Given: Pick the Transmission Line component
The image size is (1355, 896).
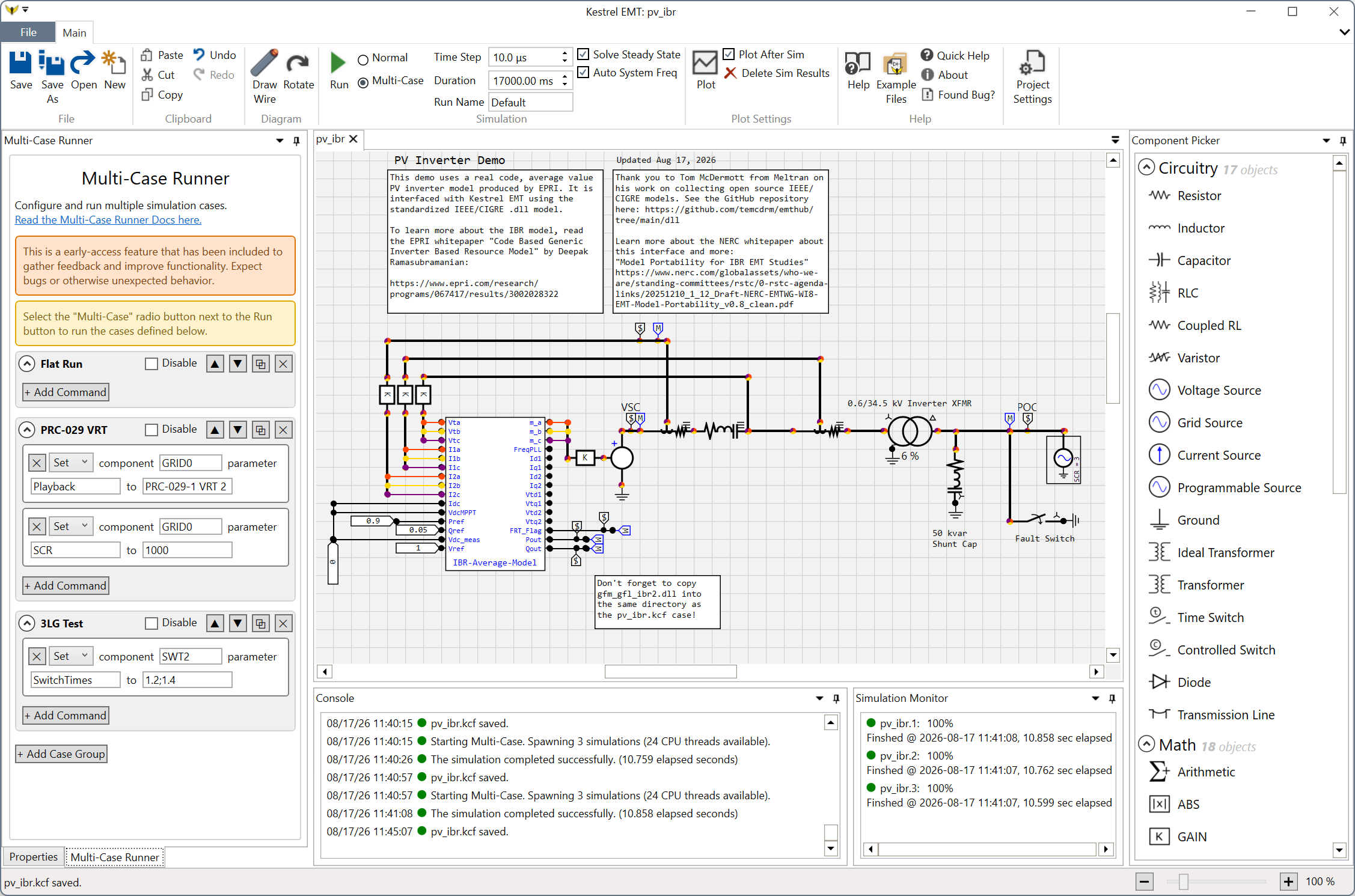Looking at the screenshot, I should (x=1225, y=715).
